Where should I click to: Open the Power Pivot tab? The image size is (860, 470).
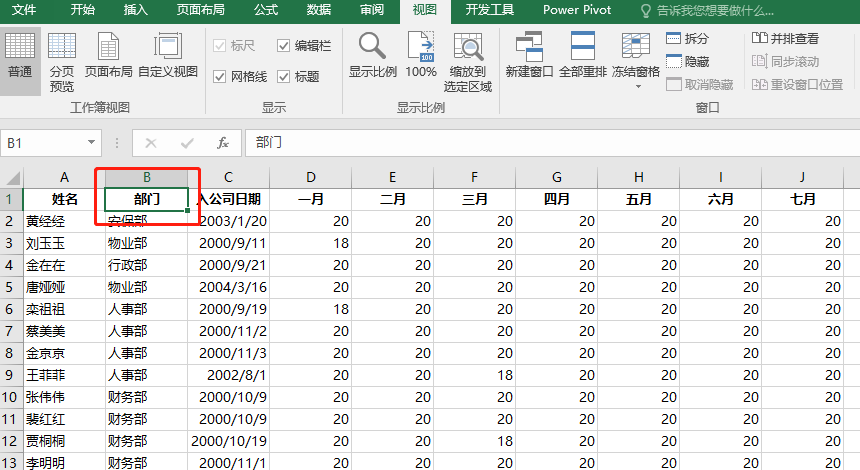tap(577, 10)
